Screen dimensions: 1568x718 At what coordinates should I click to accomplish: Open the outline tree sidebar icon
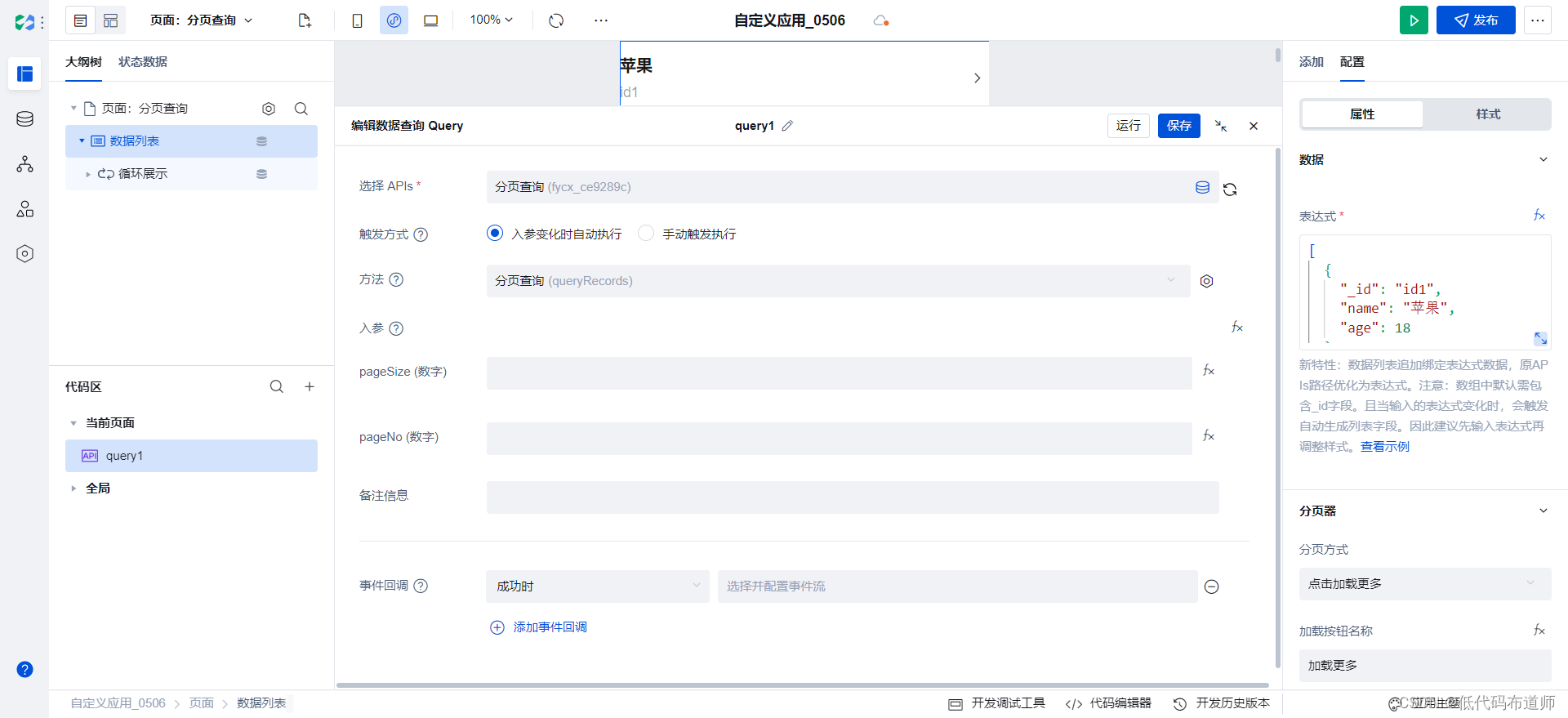[x=24, y=74]
